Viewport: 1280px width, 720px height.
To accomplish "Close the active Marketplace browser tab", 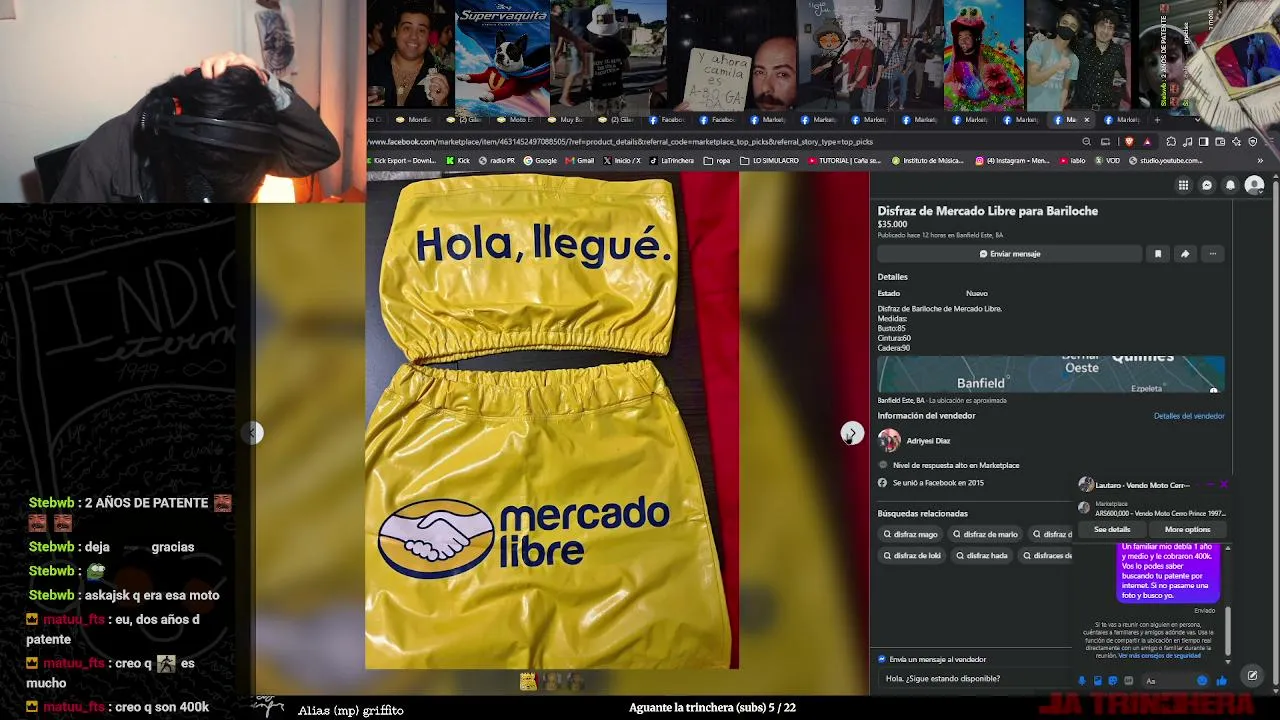I will 1087,120.
